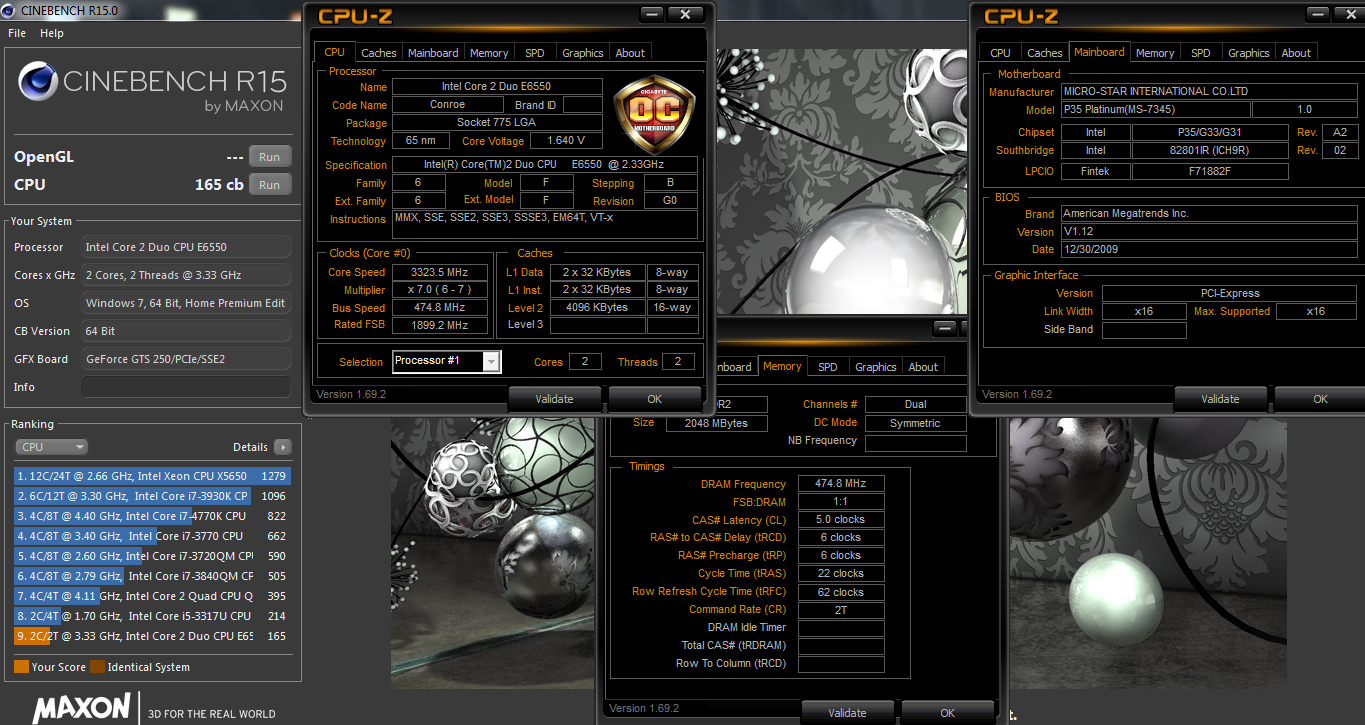Click the Multiplier x 7.0 value

click(x=439, y=290)
